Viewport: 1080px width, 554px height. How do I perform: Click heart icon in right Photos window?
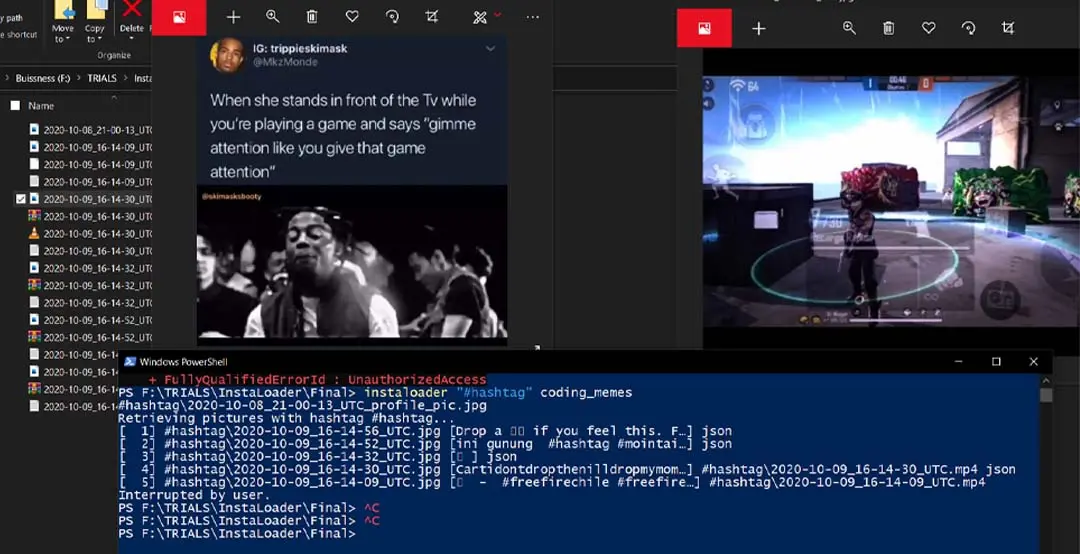tap(928, 28)
